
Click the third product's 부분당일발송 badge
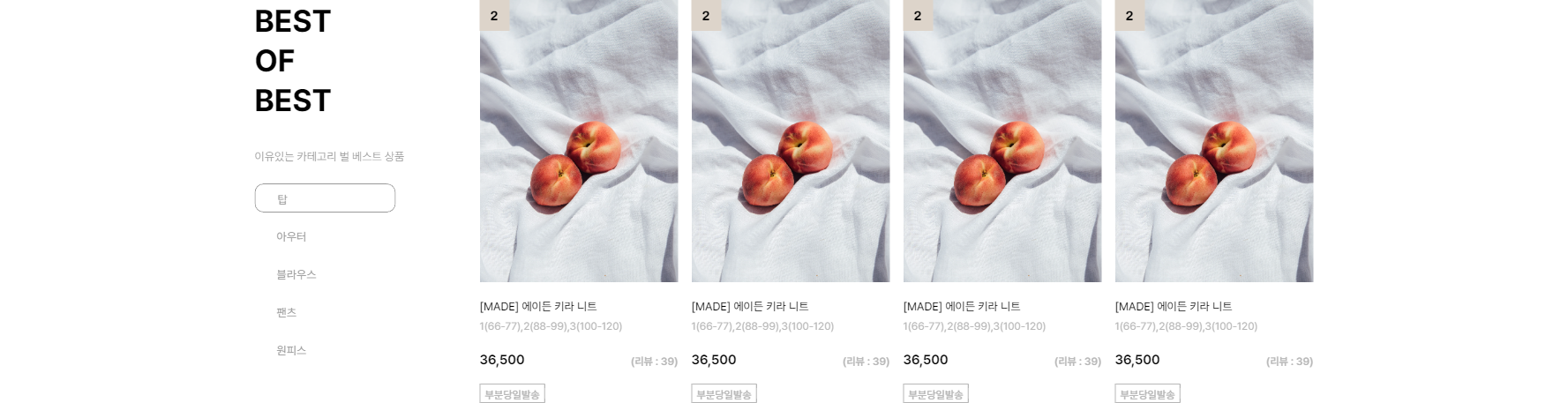click(935, 394)
